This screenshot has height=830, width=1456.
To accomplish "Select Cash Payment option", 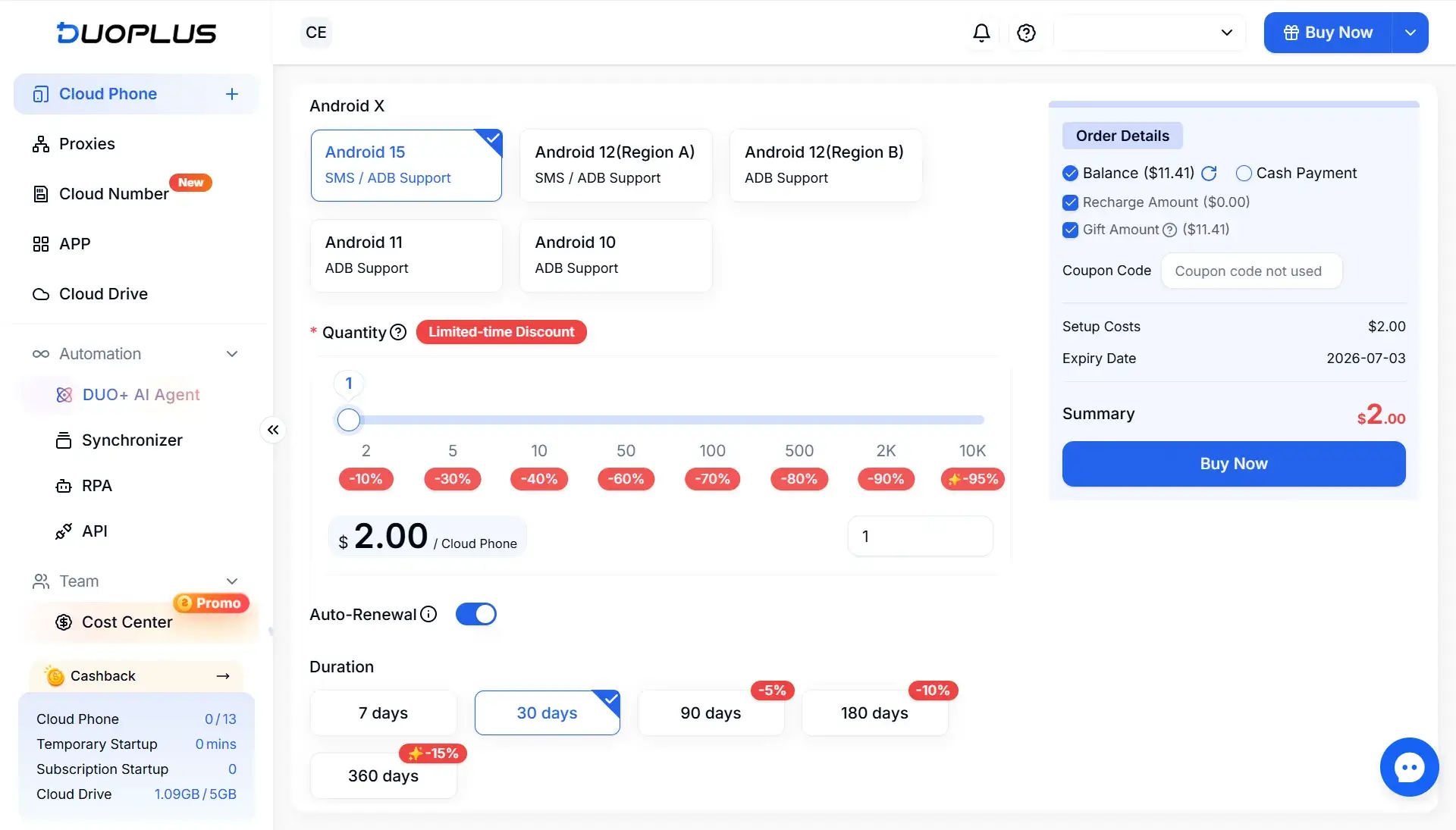I will [1244, 174].
